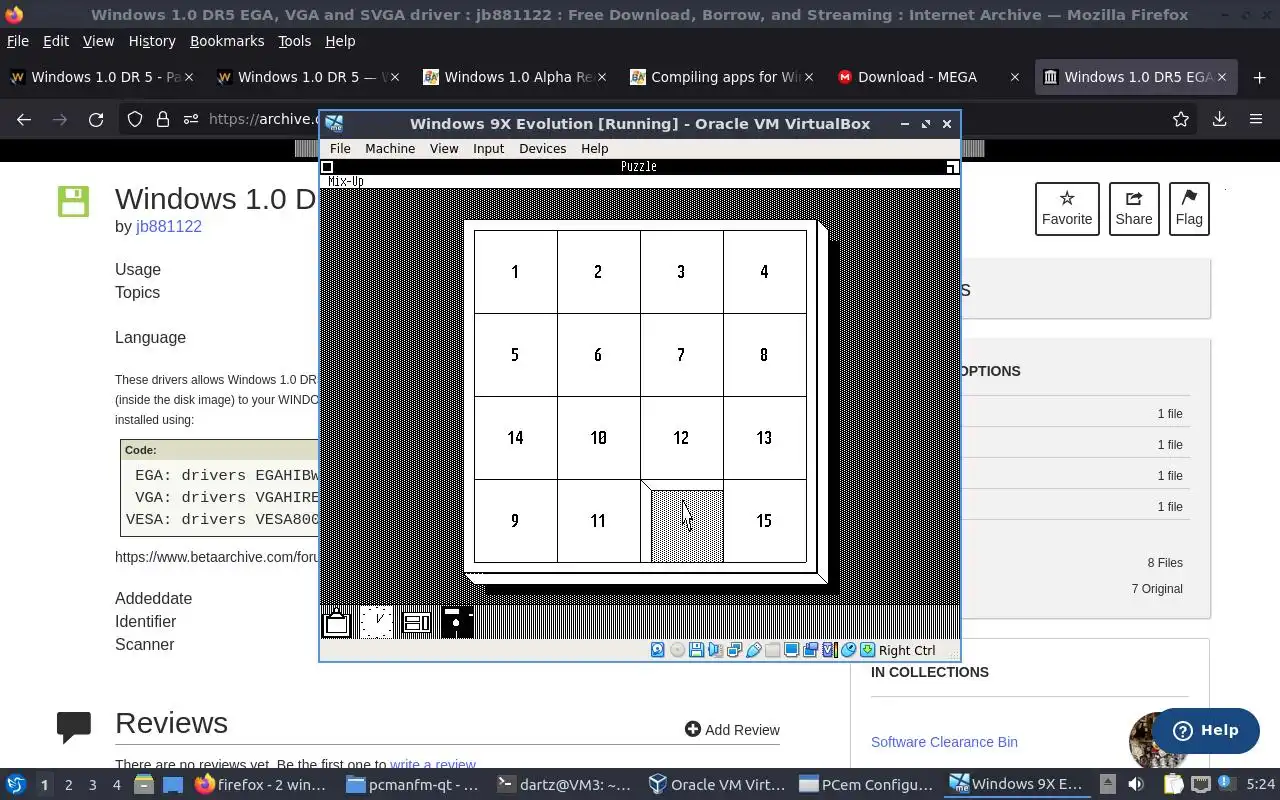Click VirtualBox keyboard capture arrow icon
Image resolution: width=1280 pixels, height=800 pixels.
click(867, 650)
